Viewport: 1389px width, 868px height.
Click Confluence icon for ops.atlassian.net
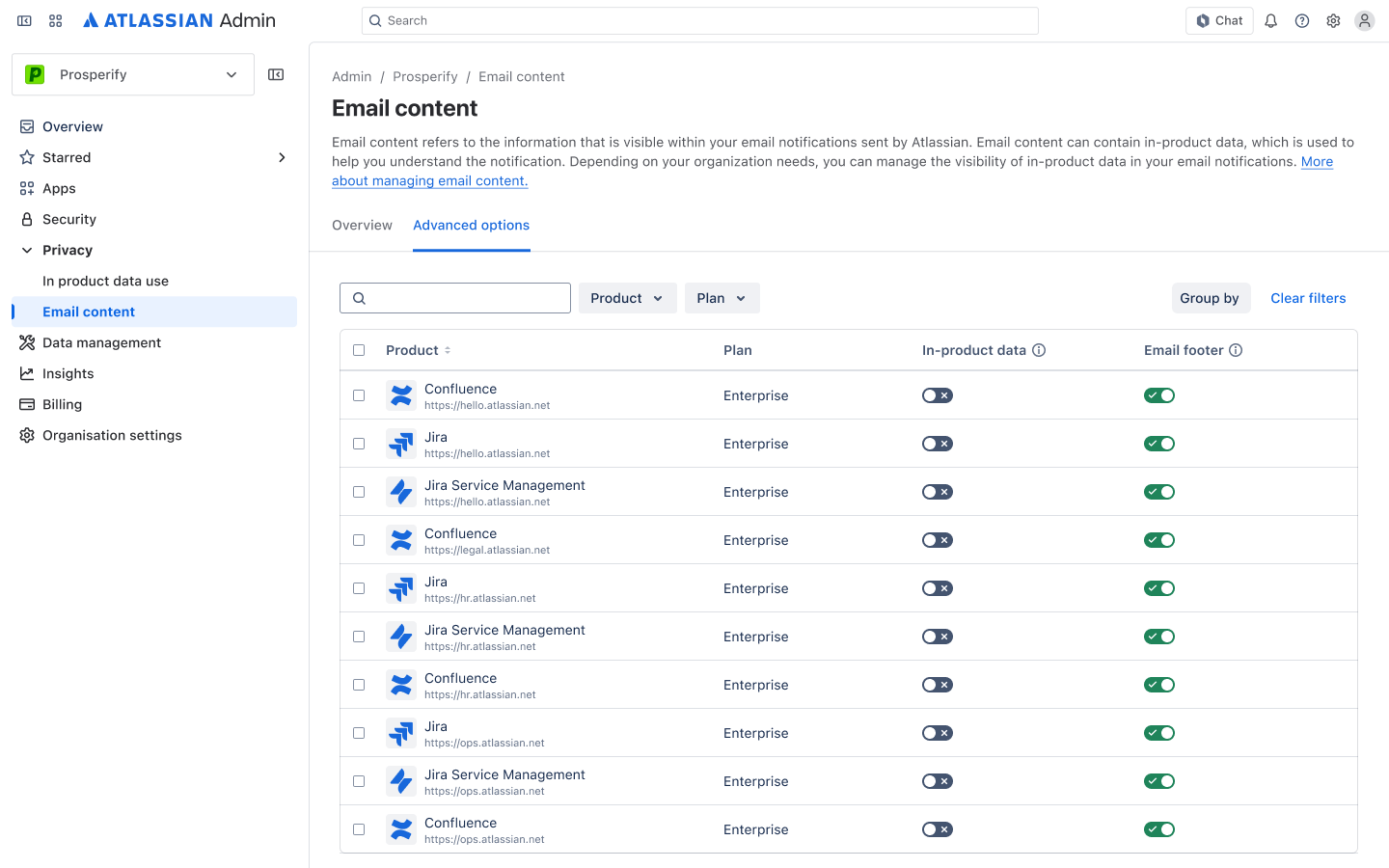[401, 829]
